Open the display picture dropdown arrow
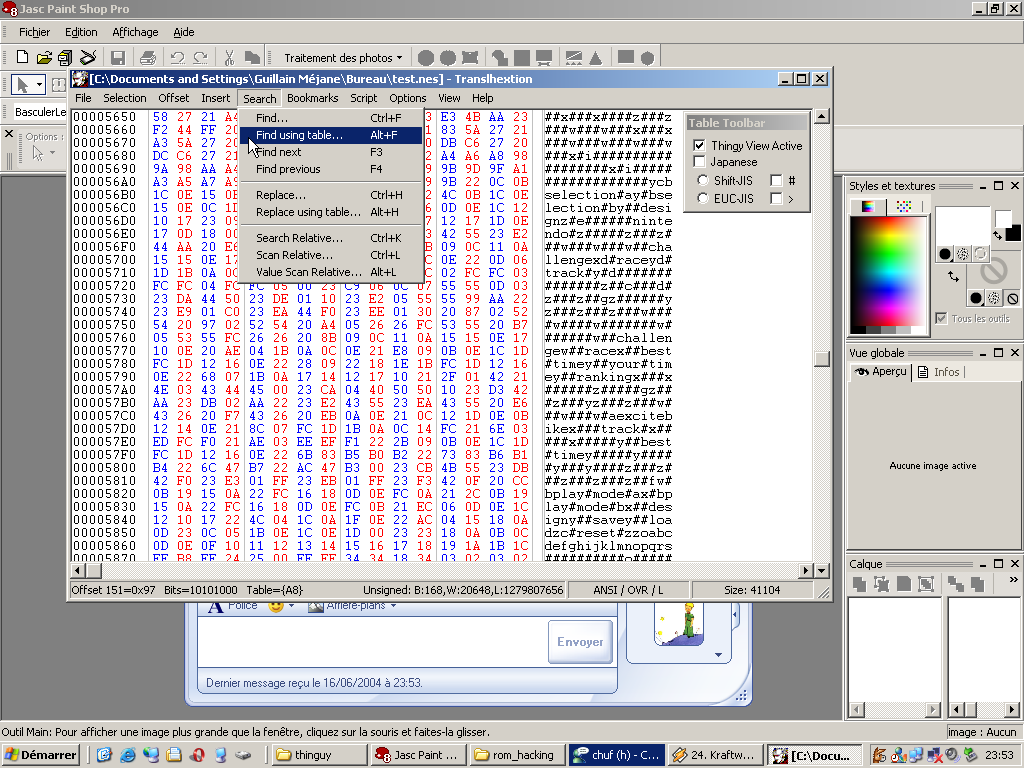The image size is (1024, 768). click(x=718, y=654)
